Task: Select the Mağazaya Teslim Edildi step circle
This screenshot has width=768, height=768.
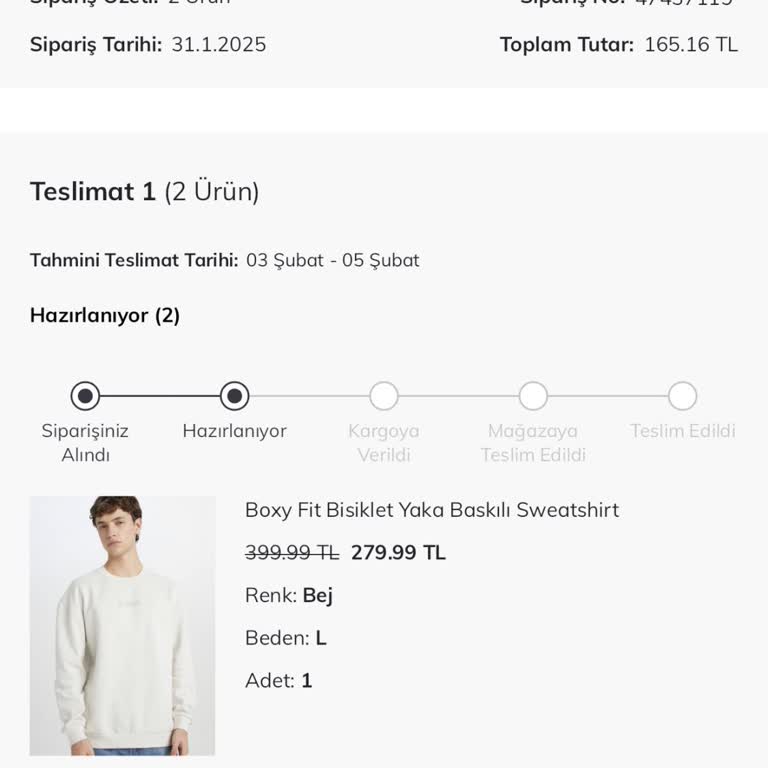Action: coord(533,396)
